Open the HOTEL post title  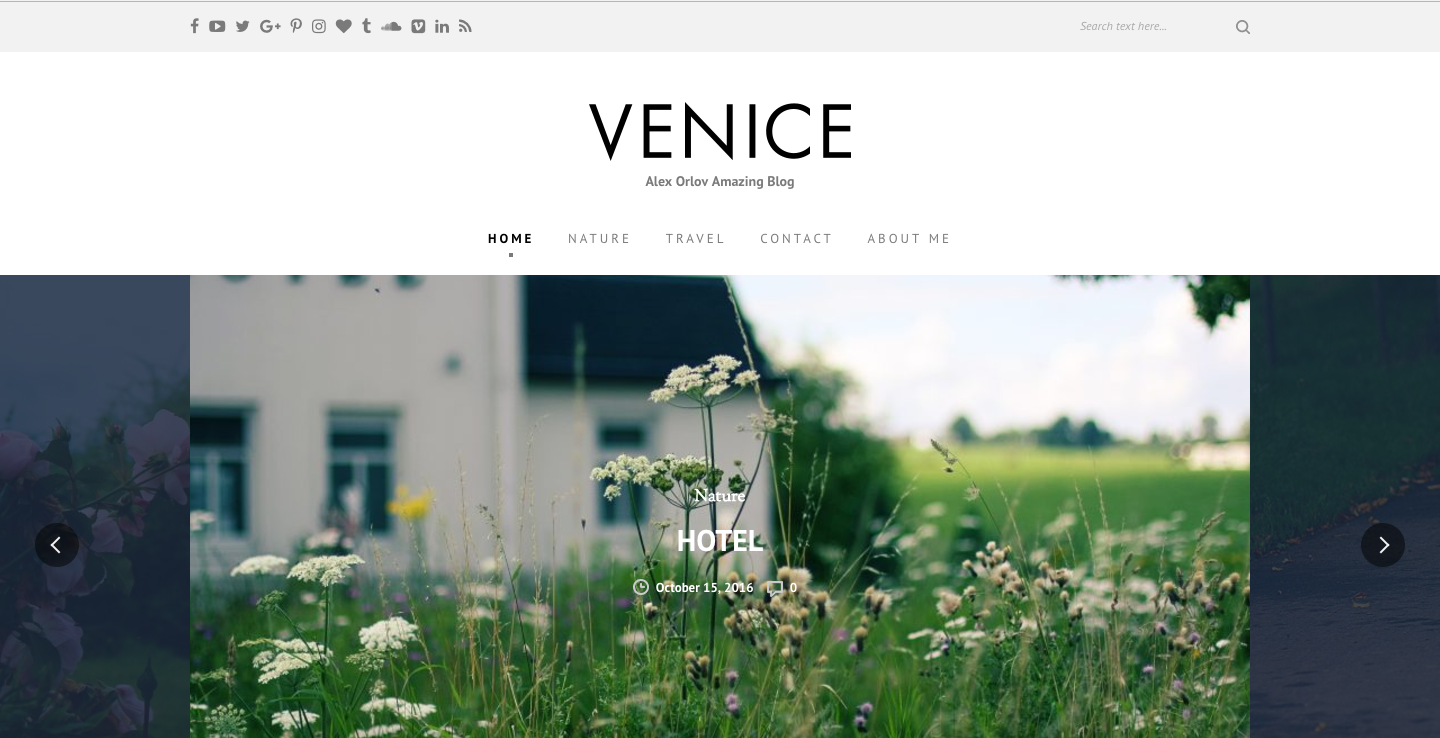(x=720, y=541)
